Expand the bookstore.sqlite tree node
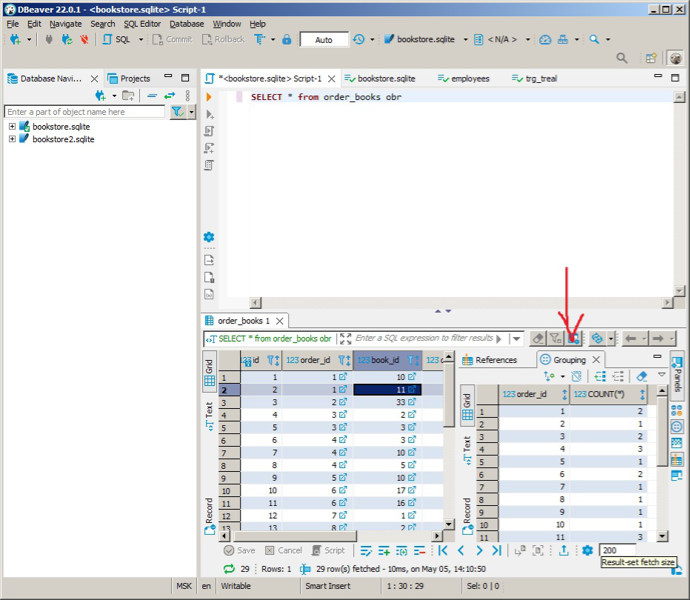Image resolution: width=690 pixels, height=600 pixels. coord(12,126)
